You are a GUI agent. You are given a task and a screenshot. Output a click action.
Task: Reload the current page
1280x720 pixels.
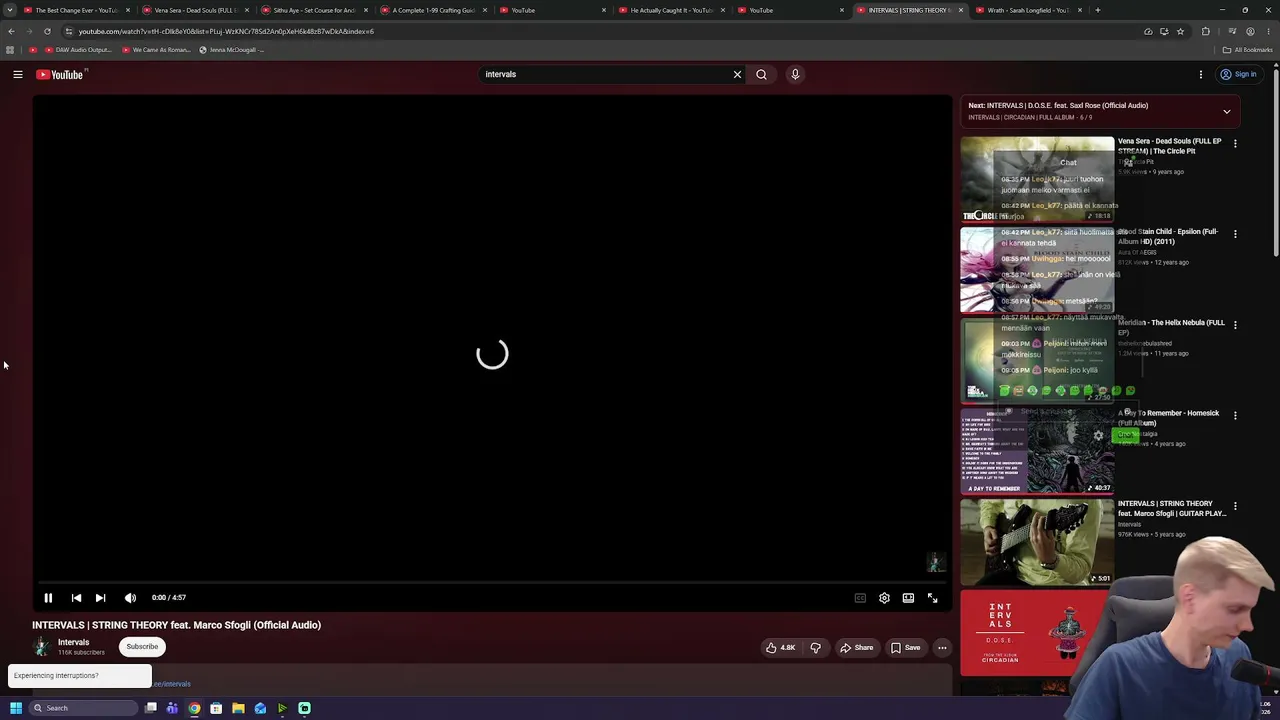(47, 31)
